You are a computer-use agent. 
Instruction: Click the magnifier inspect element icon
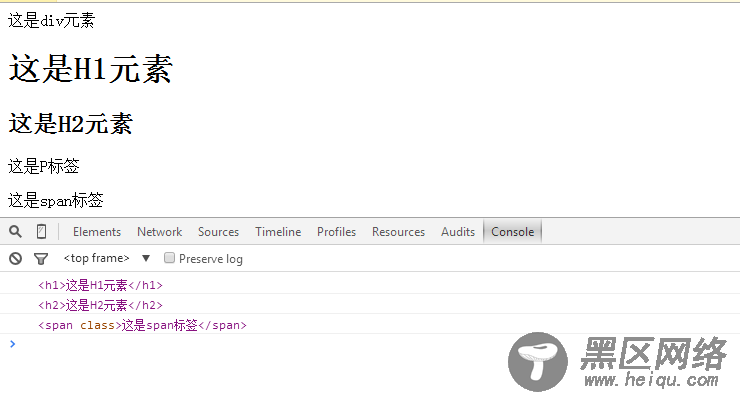[15, 231]
